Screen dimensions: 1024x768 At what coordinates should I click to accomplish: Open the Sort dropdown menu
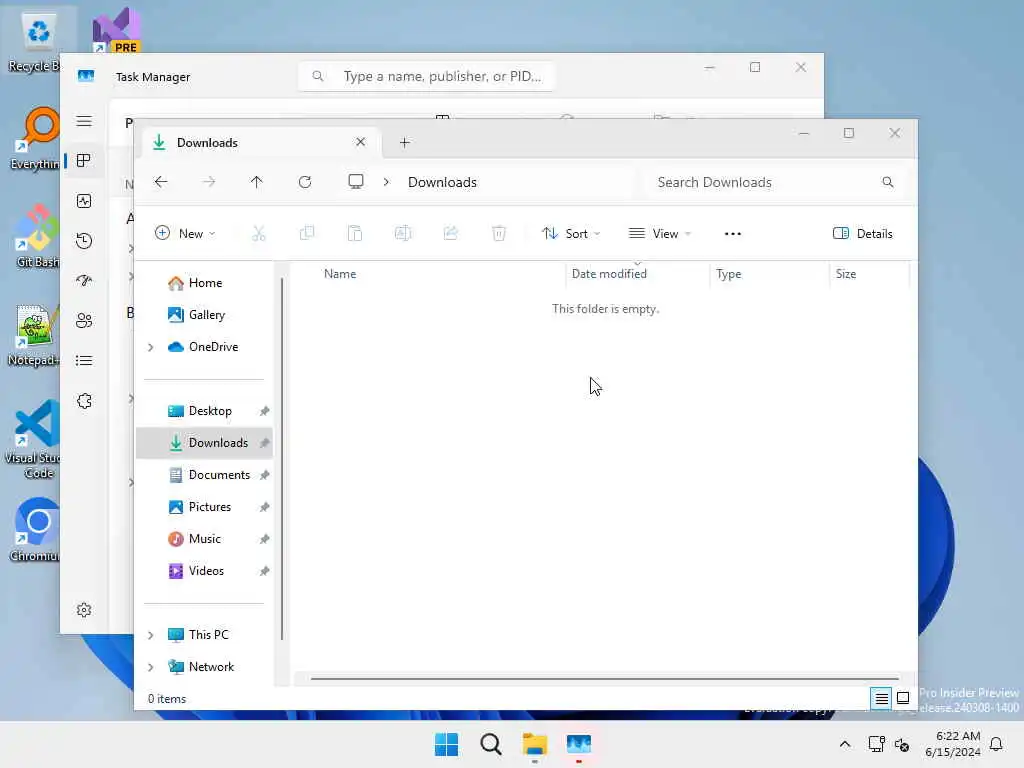click(x=571, y=233)
